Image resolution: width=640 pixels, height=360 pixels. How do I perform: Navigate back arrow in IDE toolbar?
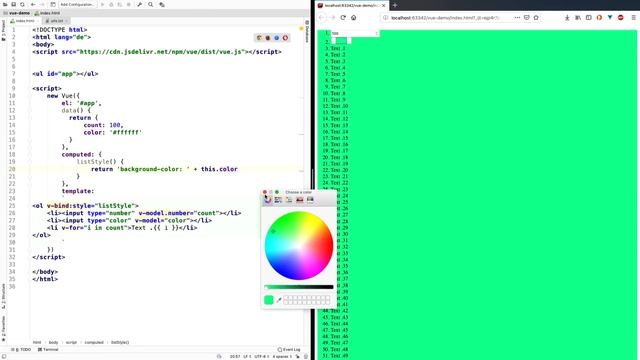coord(33,4)
